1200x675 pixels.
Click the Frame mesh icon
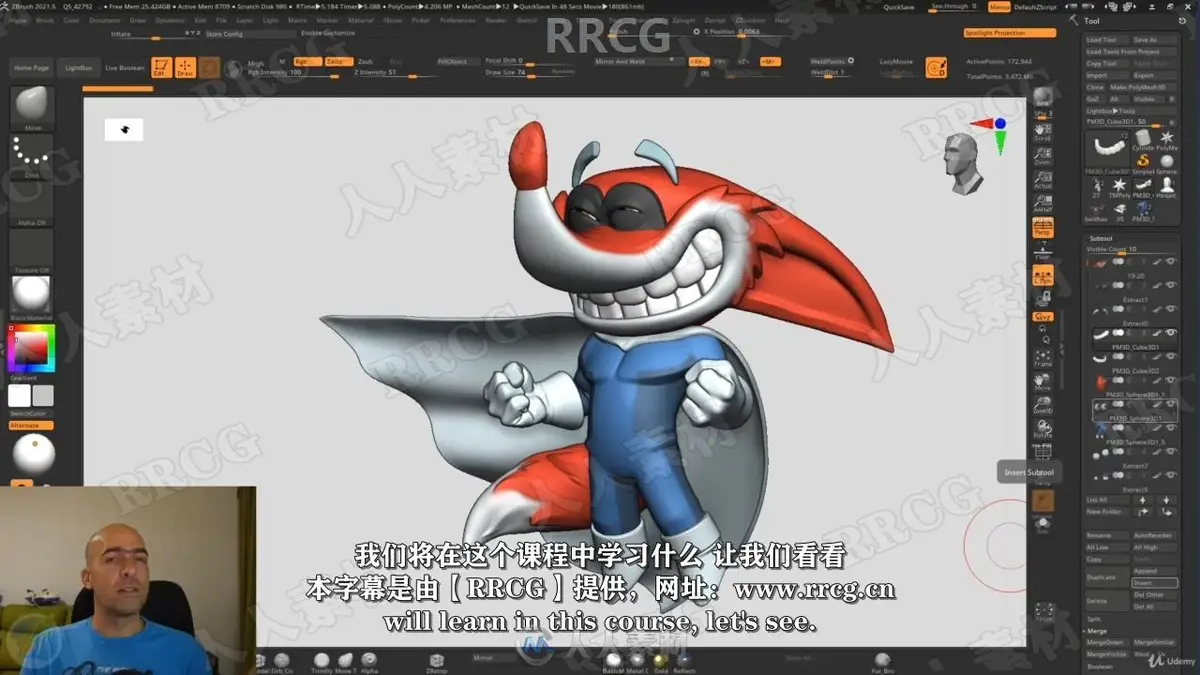click(1043, 359)
